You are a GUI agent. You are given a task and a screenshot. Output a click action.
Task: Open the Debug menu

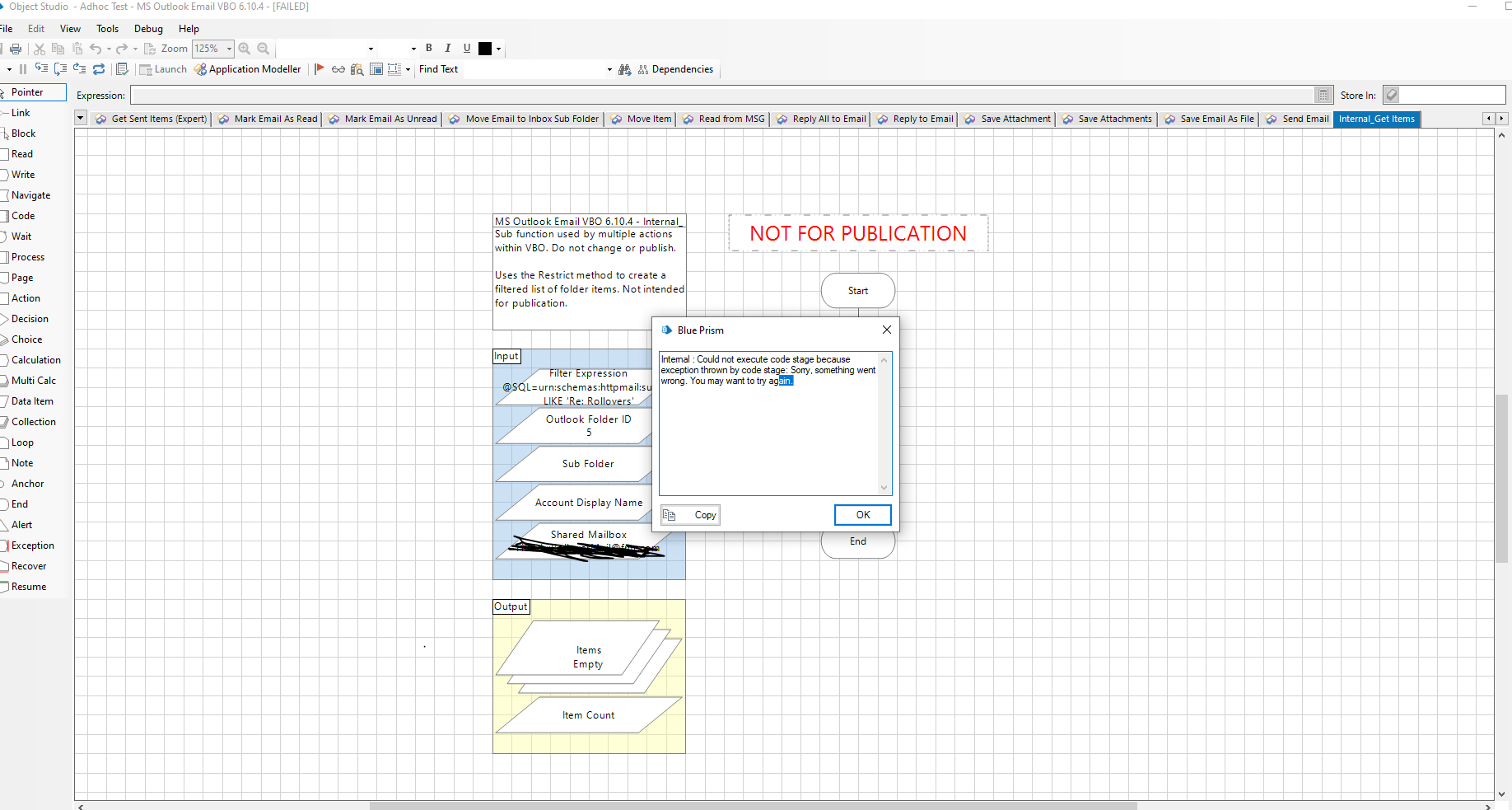(x=149, y=29)
